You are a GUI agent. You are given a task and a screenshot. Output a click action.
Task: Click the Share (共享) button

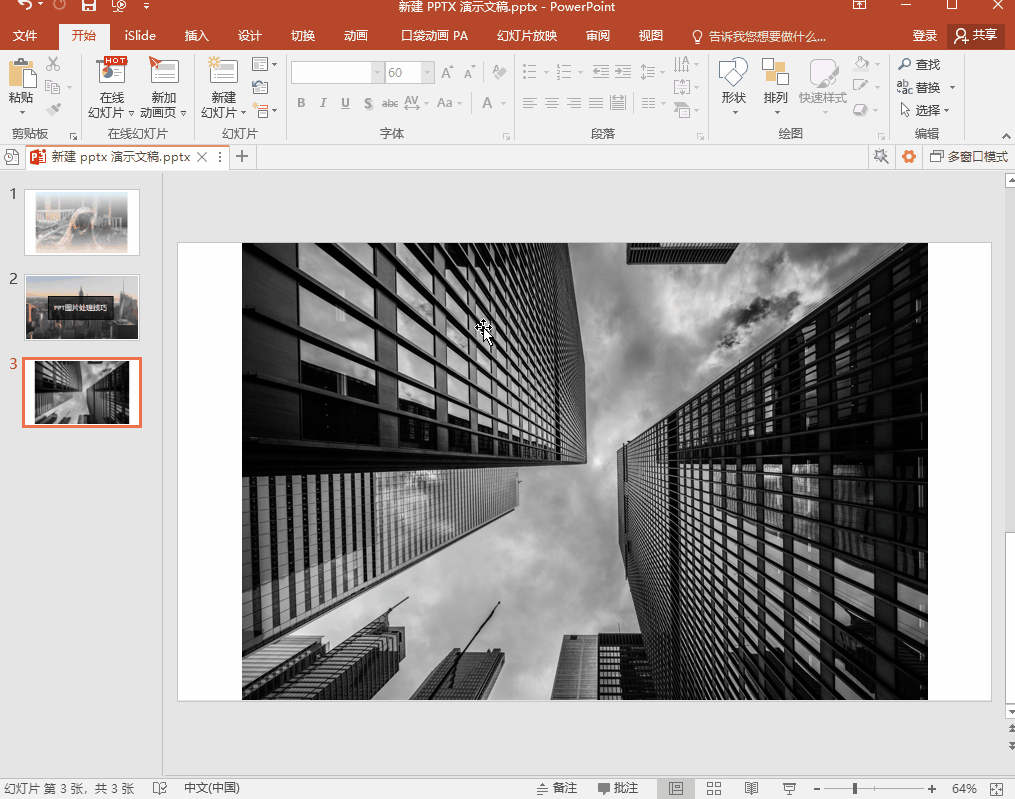click(976, 36)
